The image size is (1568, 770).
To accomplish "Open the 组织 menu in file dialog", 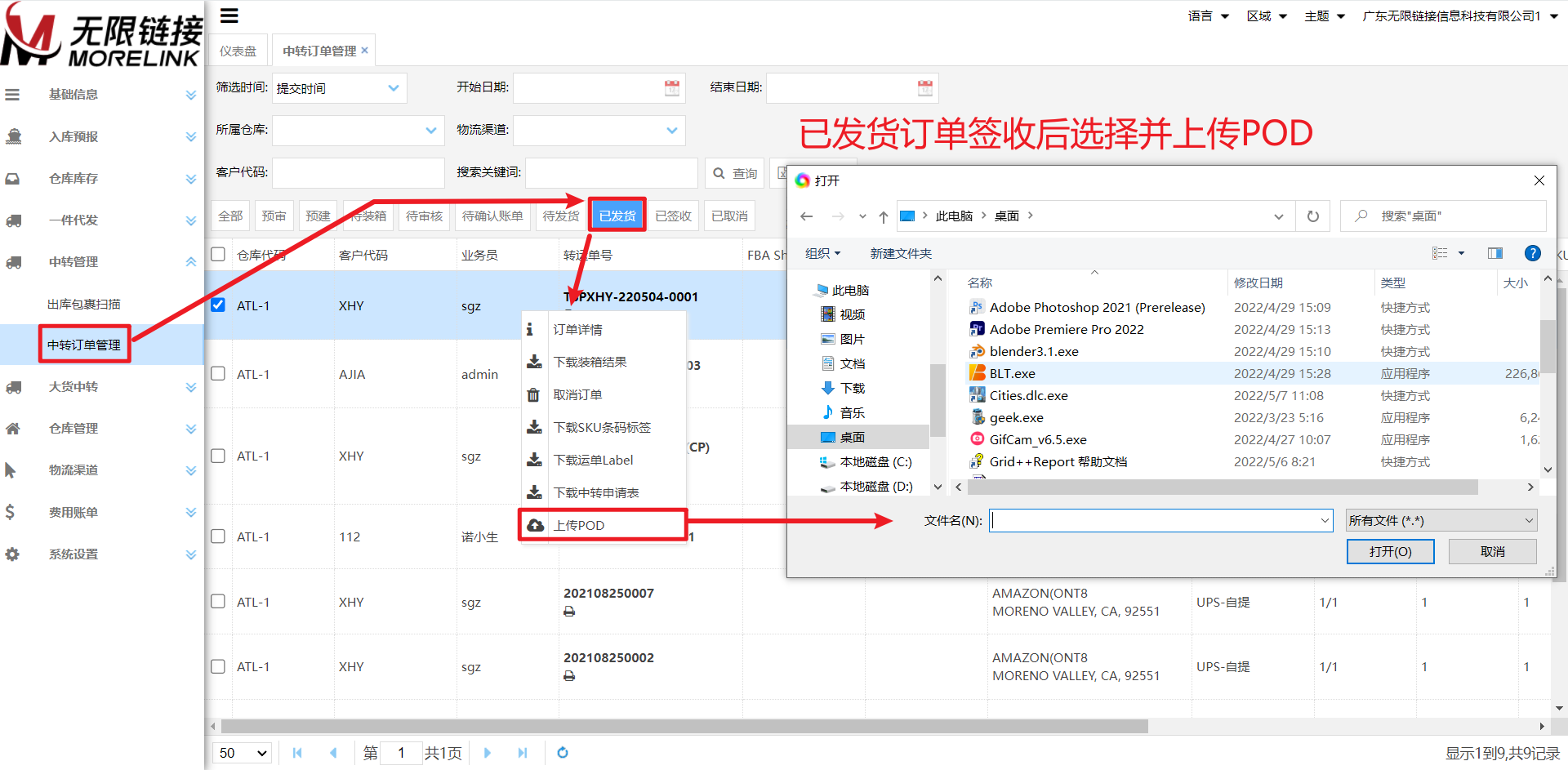I will point(822,253).
